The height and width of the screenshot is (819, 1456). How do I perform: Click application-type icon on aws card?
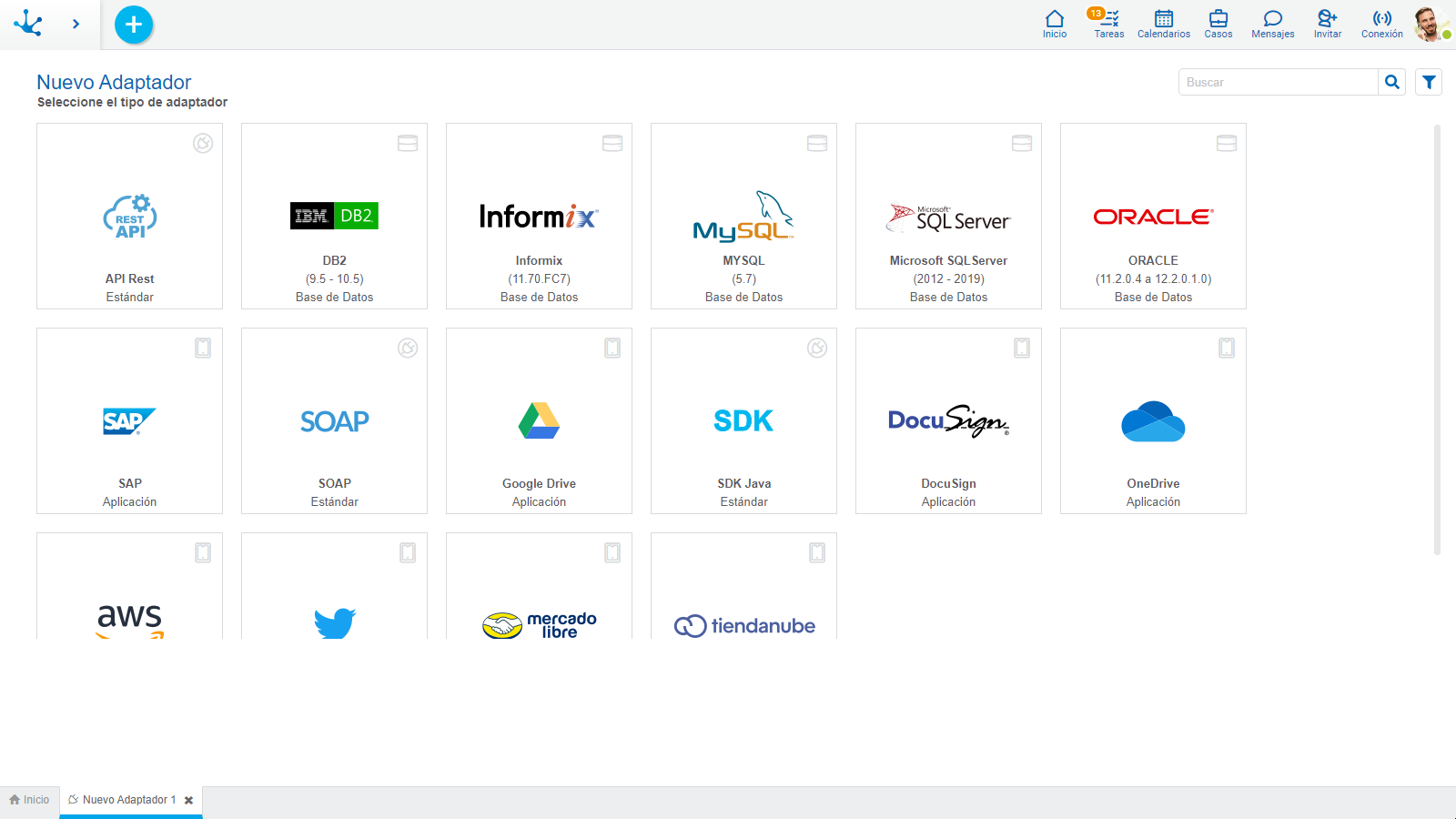[x=203, y=552]
